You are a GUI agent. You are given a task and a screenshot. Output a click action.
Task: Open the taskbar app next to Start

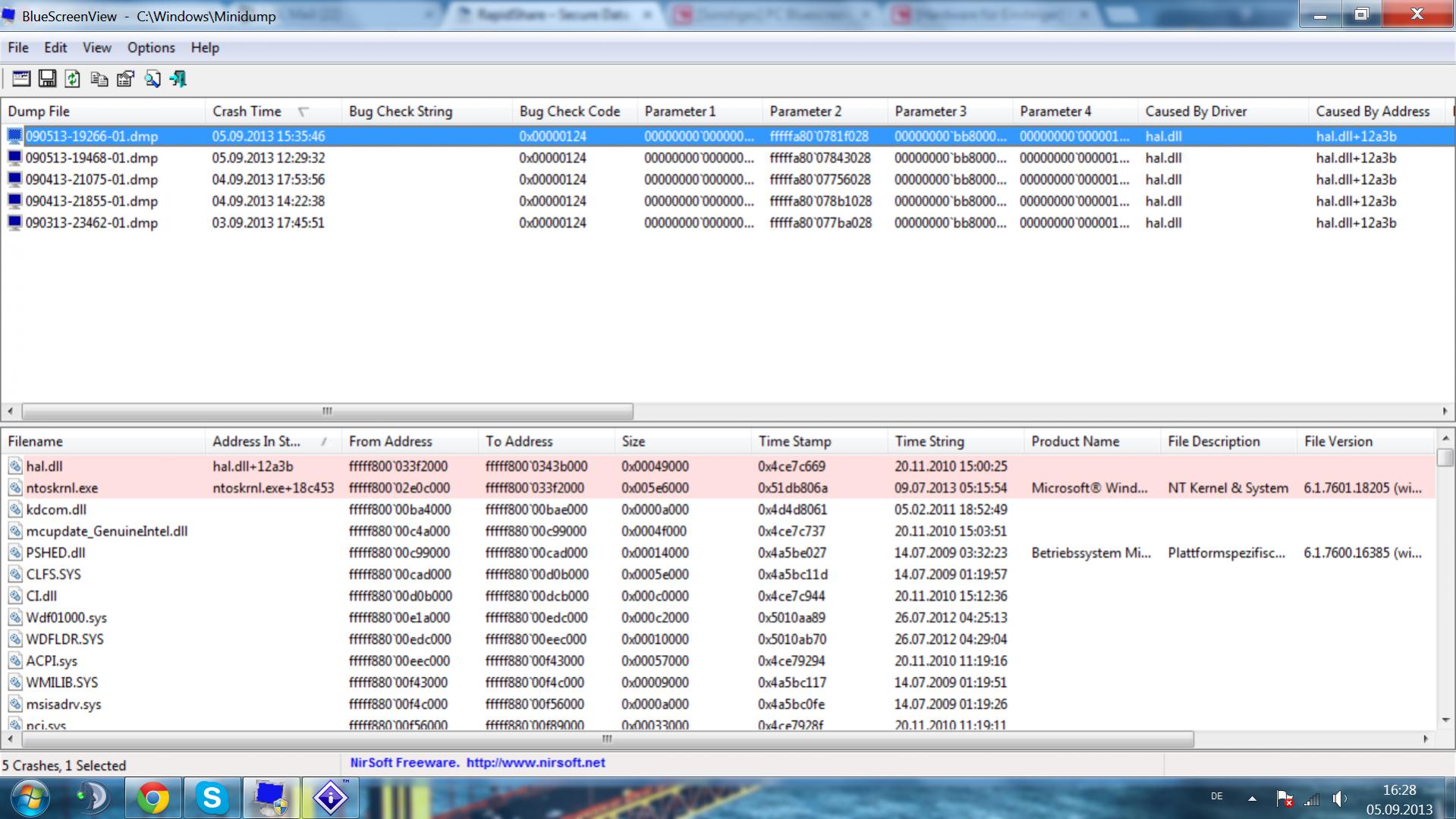tap(93, 799)
